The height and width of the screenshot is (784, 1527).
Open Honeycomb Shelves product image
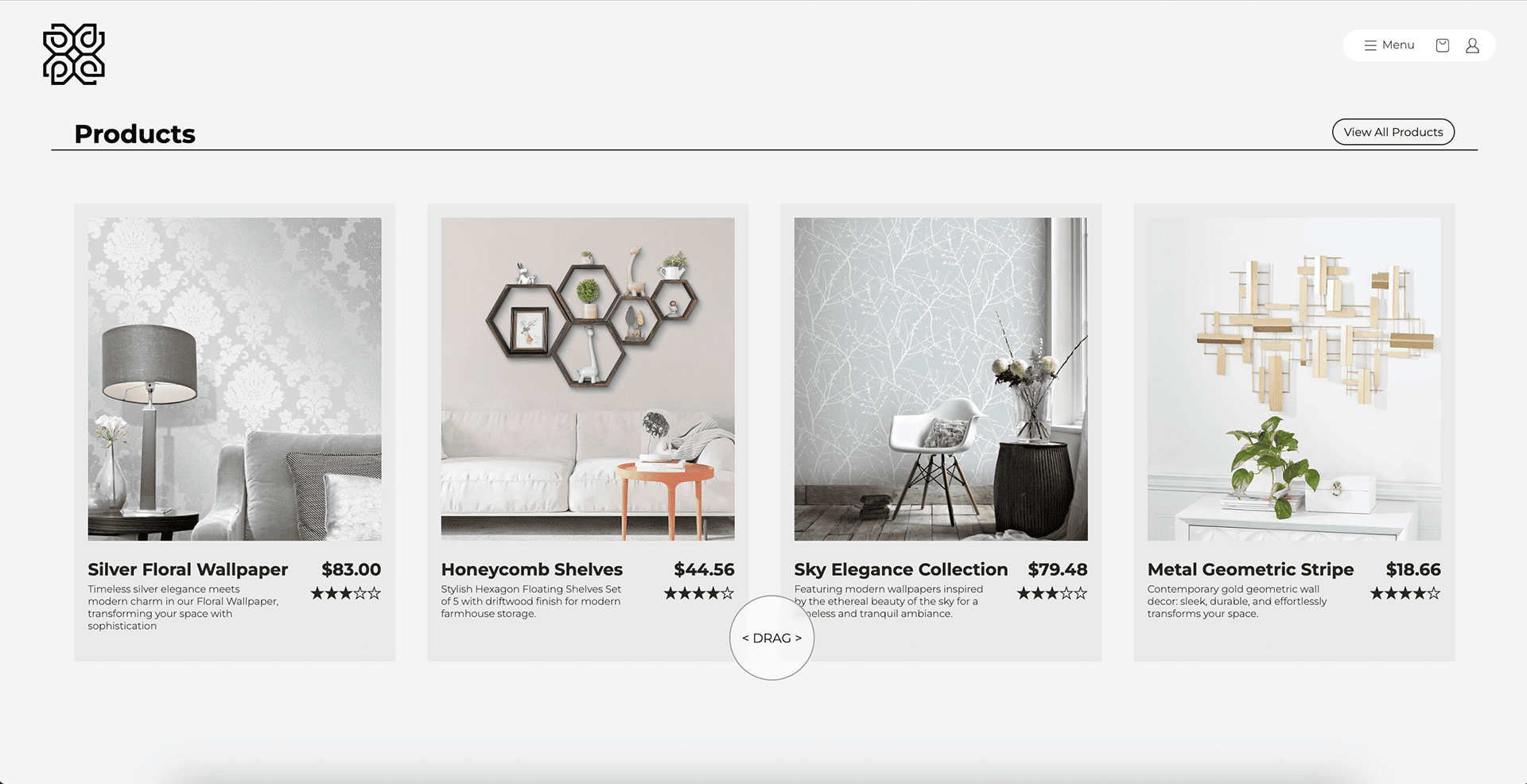click(x=588, y=379)
